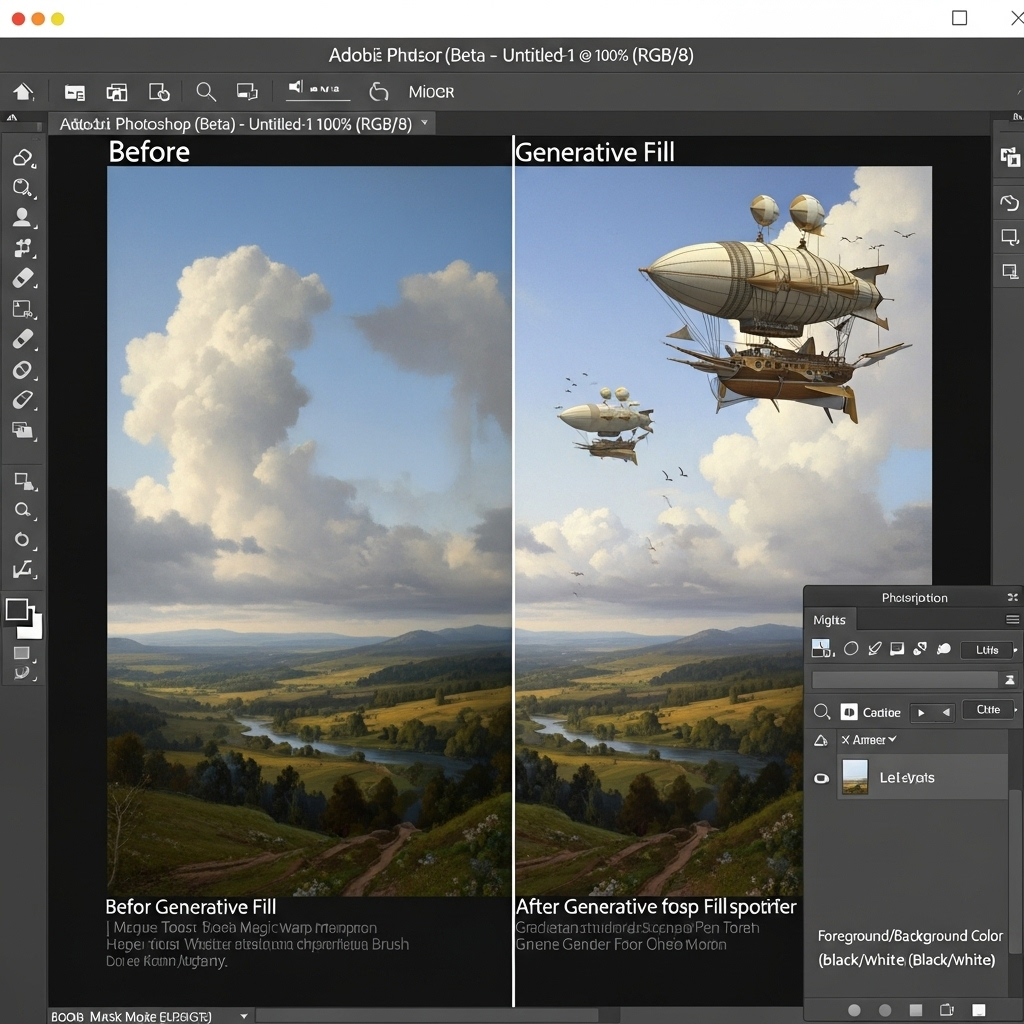Toggle the Levels layer visibility eye
The image size is (1024, 1024).
click(x=821, y=778)
